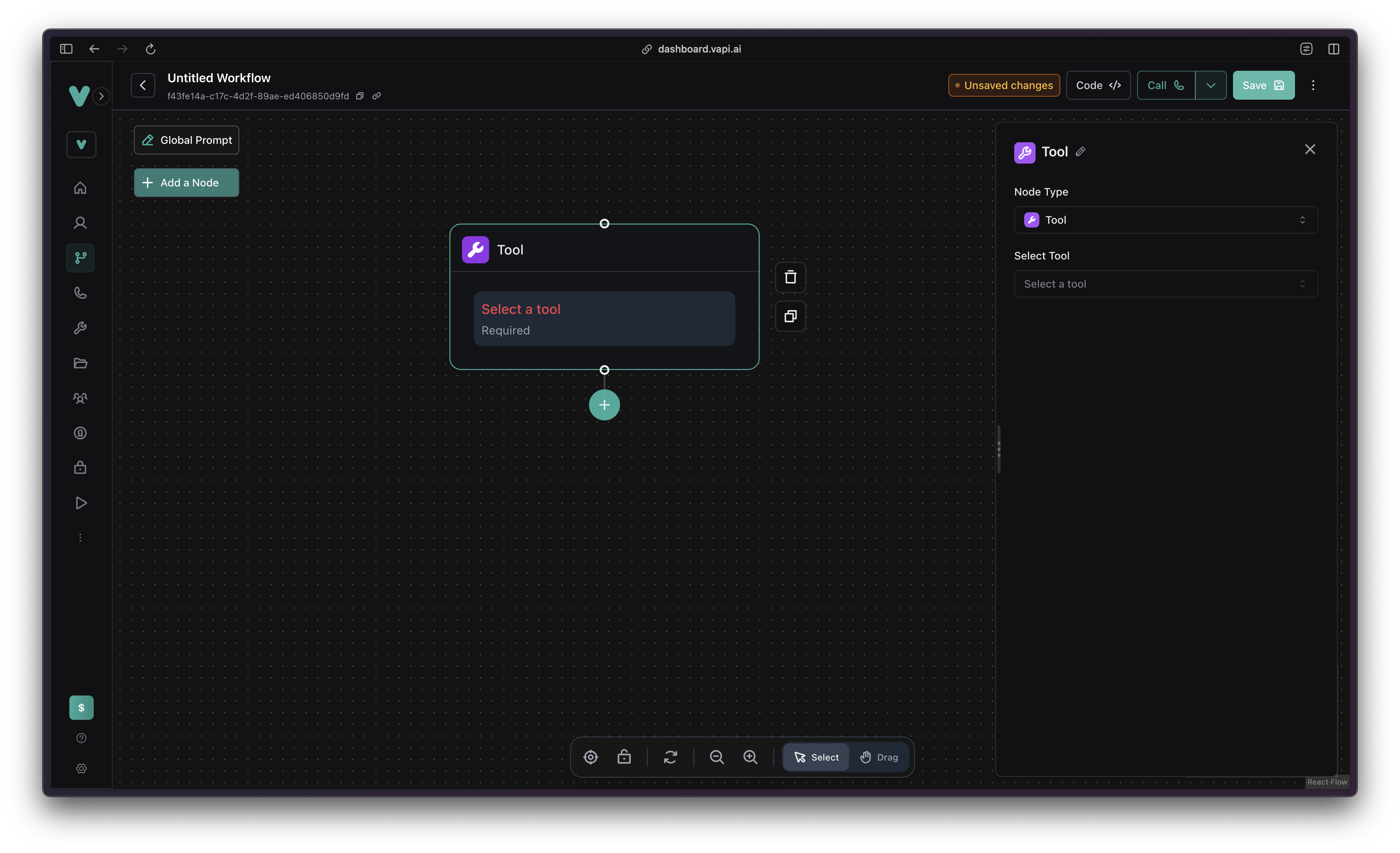Image resolution: width=1400 pixels, height=853 pixels.
Task: Toggle the canvas lock icon
Action: 624,757
